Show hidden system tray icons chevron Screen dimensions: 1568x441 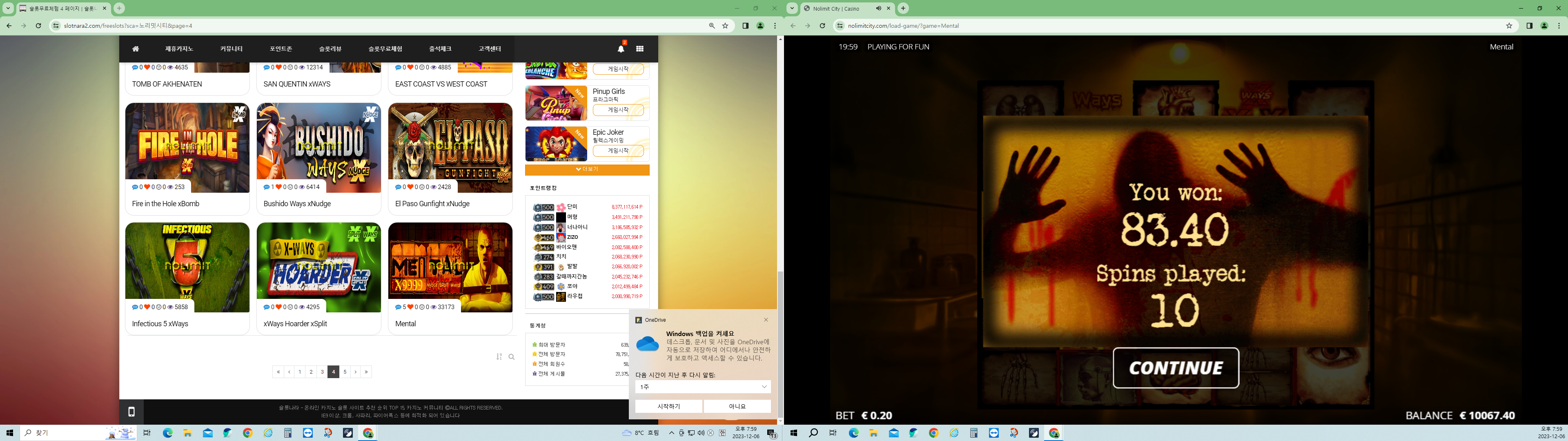point(671,433)
